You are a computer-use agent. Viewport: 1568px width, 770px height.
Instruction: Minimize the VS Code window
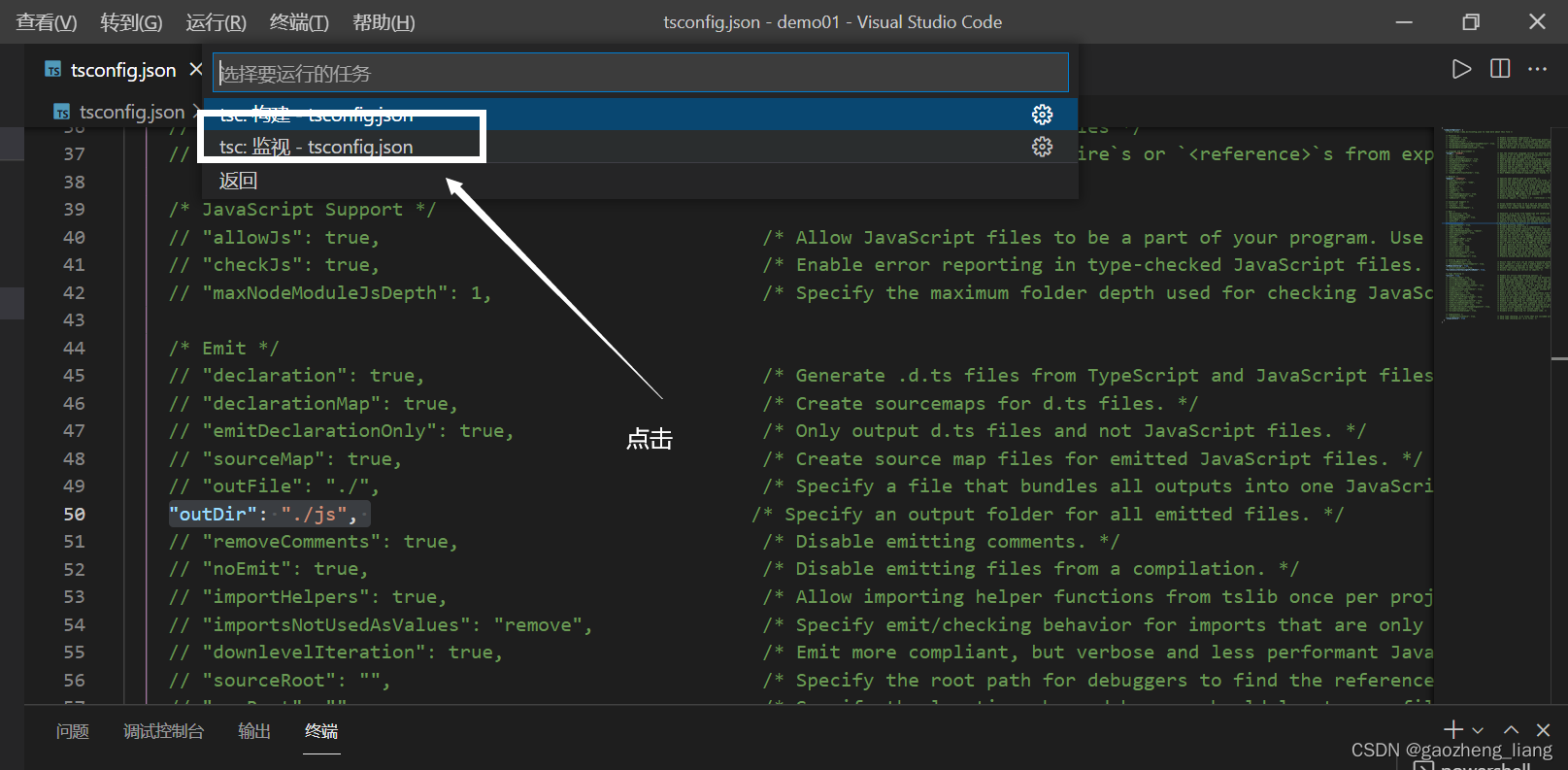pyautogui.click(x=1404, y=21)
